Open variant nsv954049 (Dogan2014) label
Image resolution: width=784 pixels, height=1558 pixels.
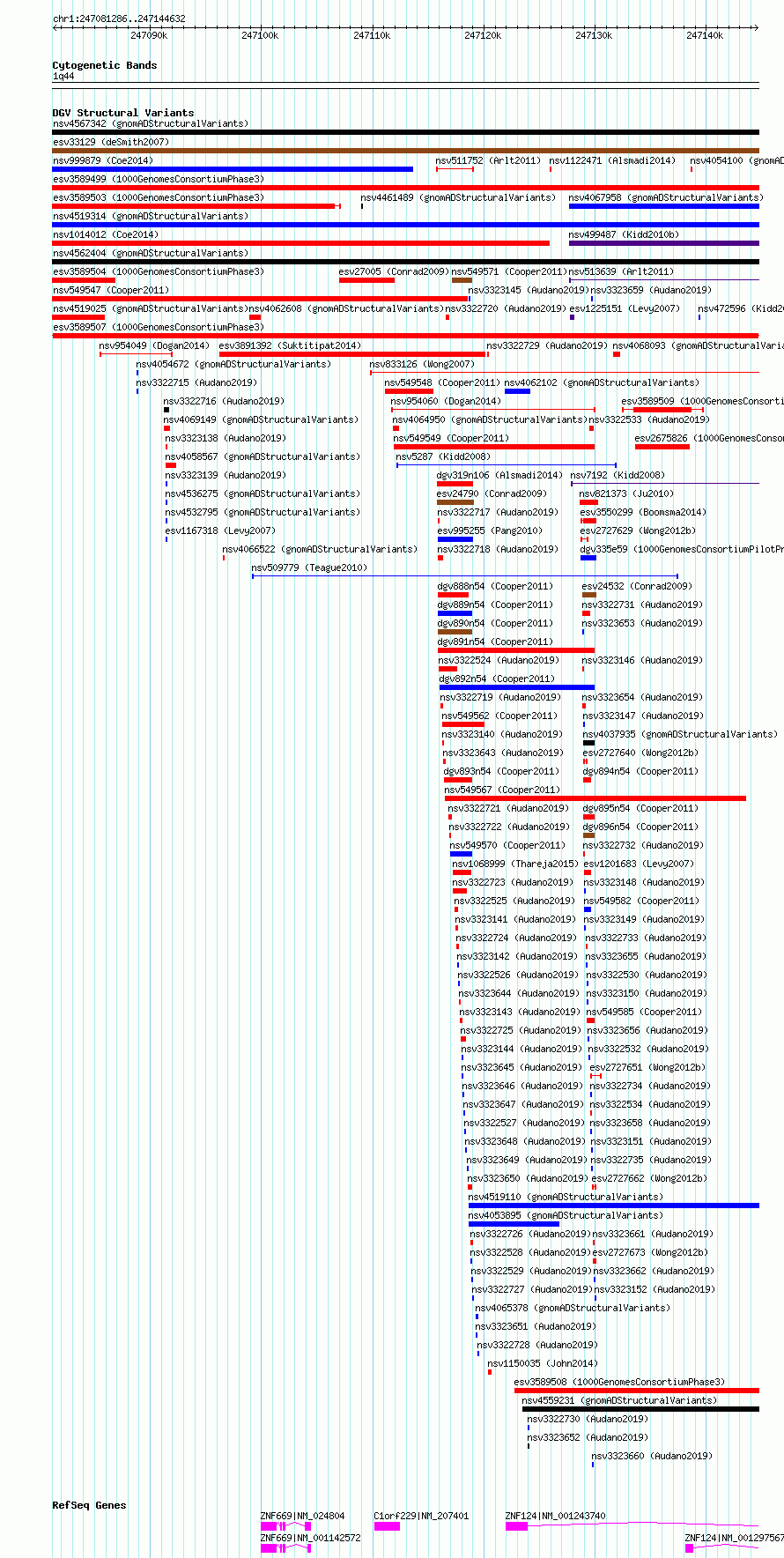click(x=154, y=345)
